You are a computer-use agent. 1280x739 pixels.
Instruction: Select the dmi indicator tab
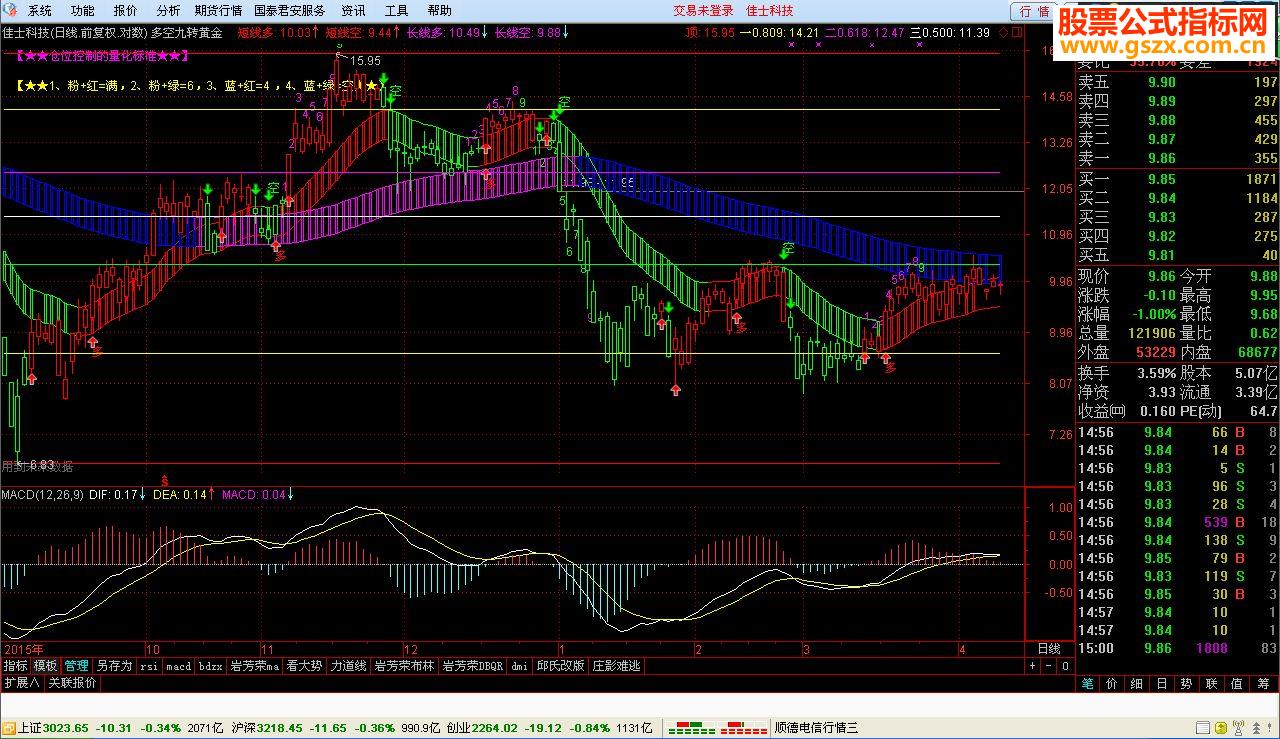pos(520,665)
